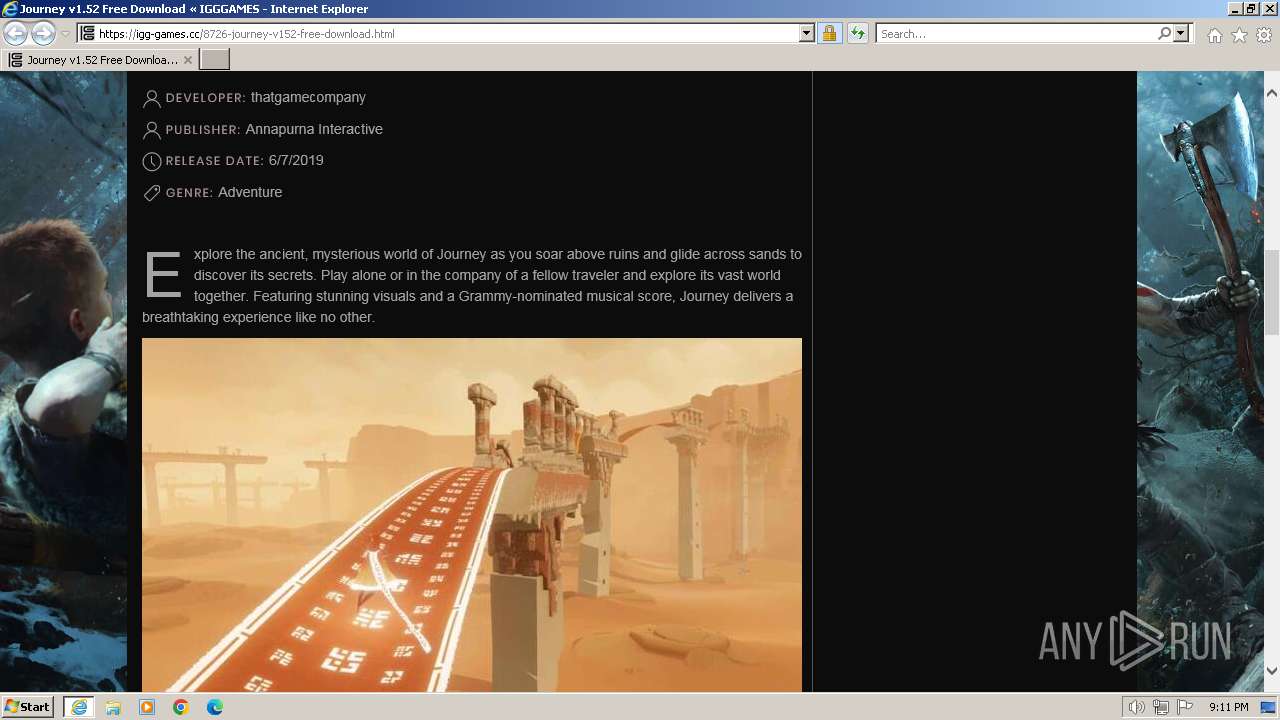Expand the address bar autocomplete dropdown
1280x720 pixels.
807,33
